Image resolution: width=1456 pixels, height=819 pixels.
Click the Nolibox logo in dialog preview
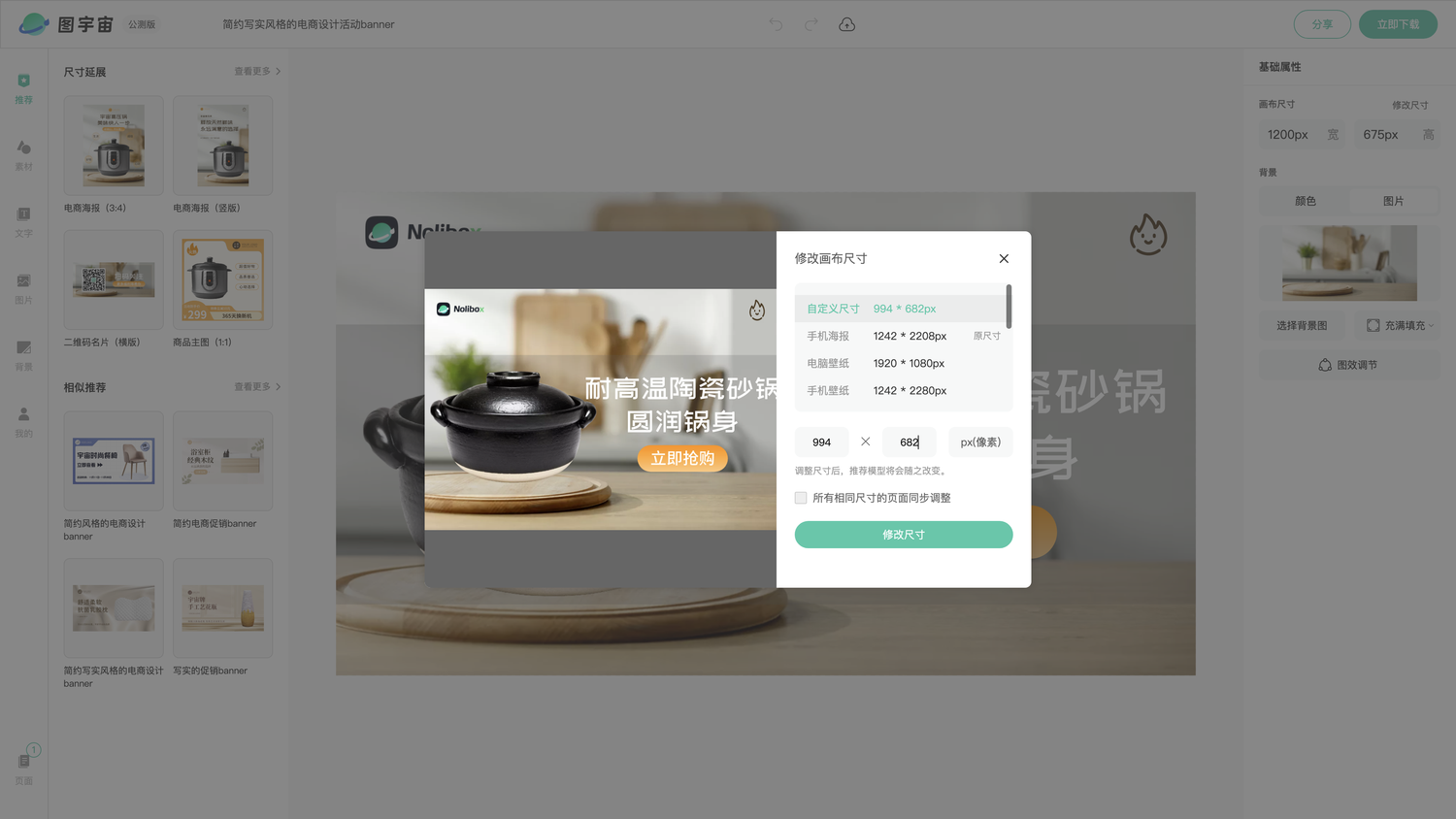pyautogui.click(x=460, y=309)
